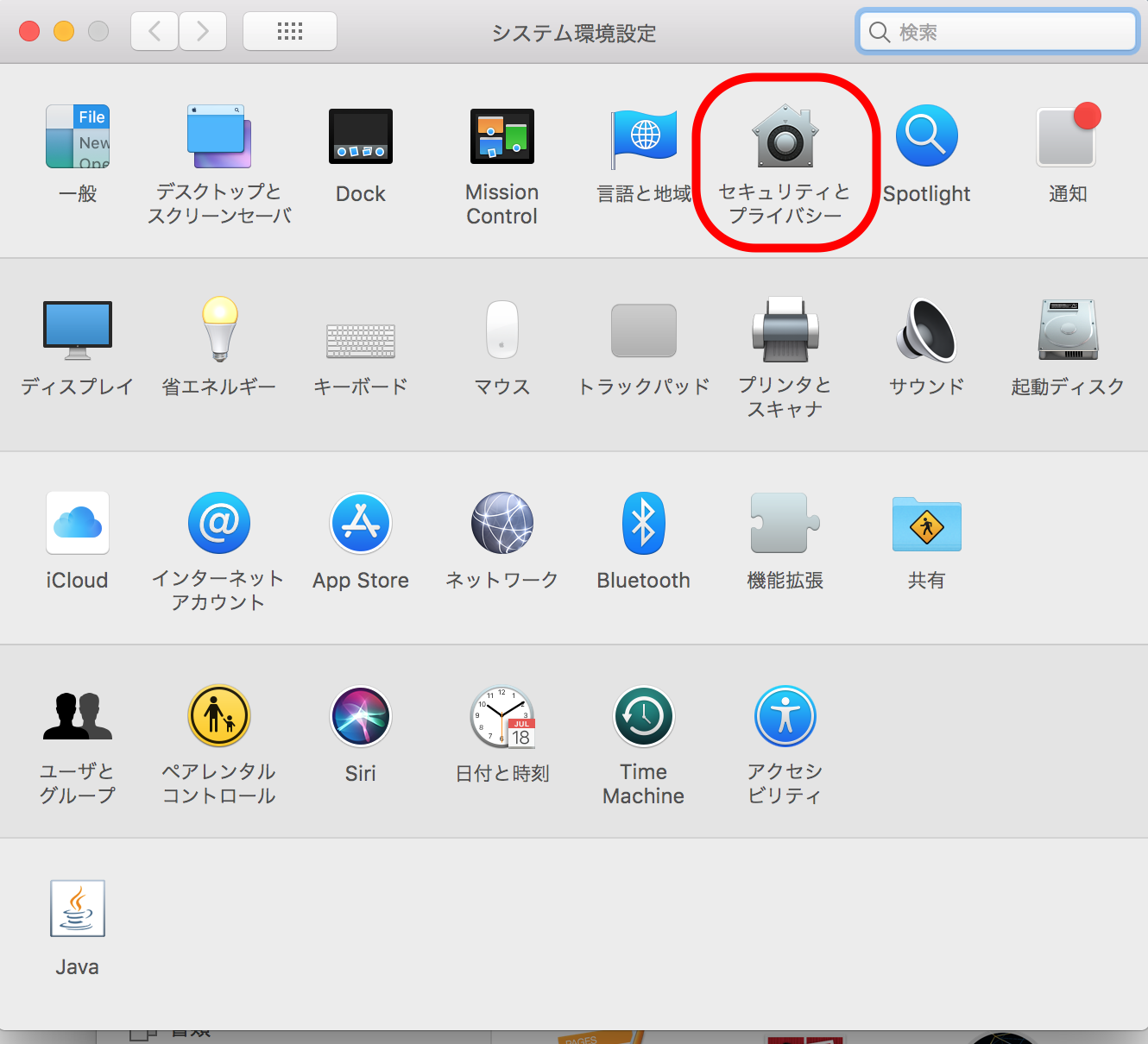Open Network (ネットワーク) preferences

point(501,524)
